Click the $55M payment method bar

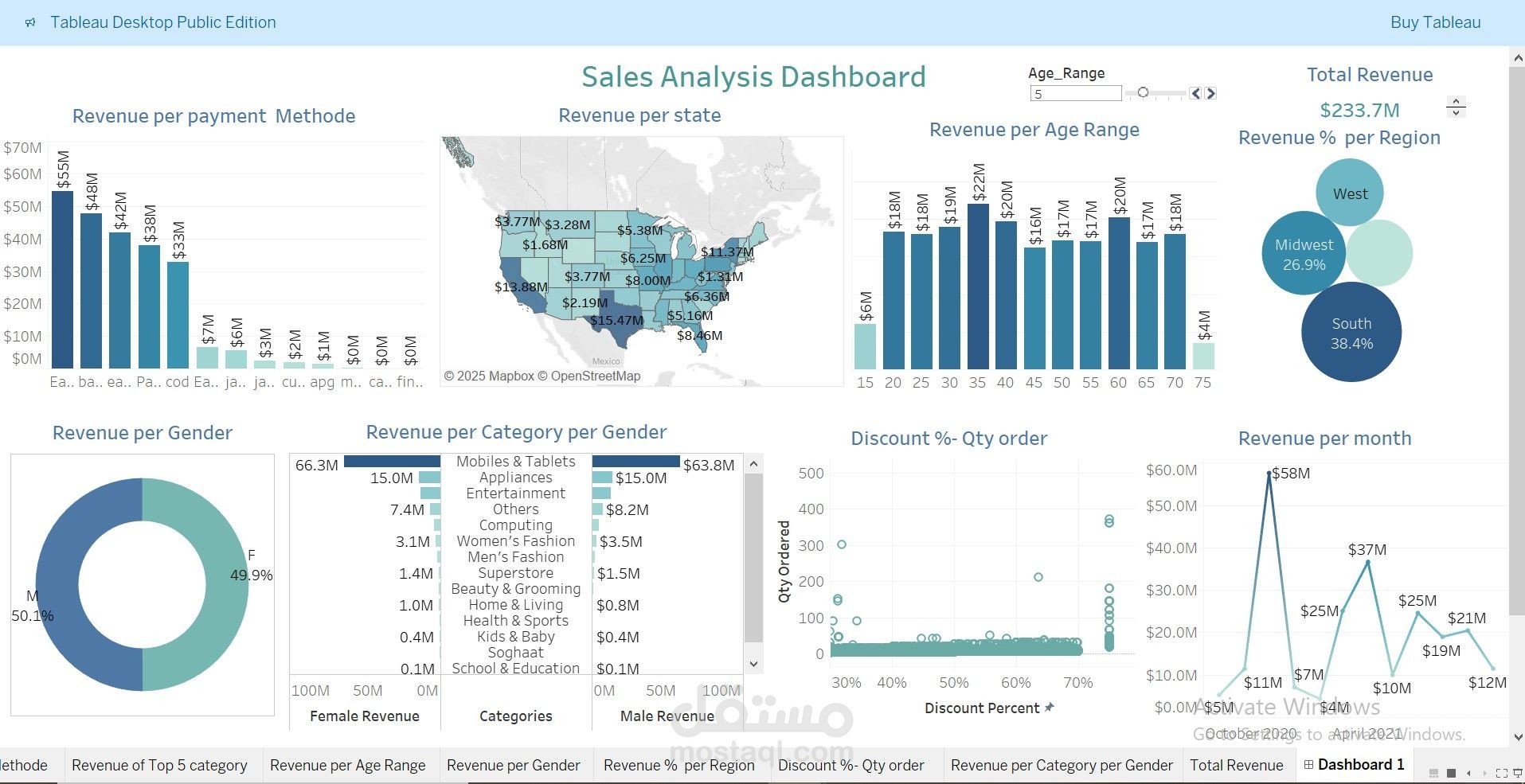[62, 279]
